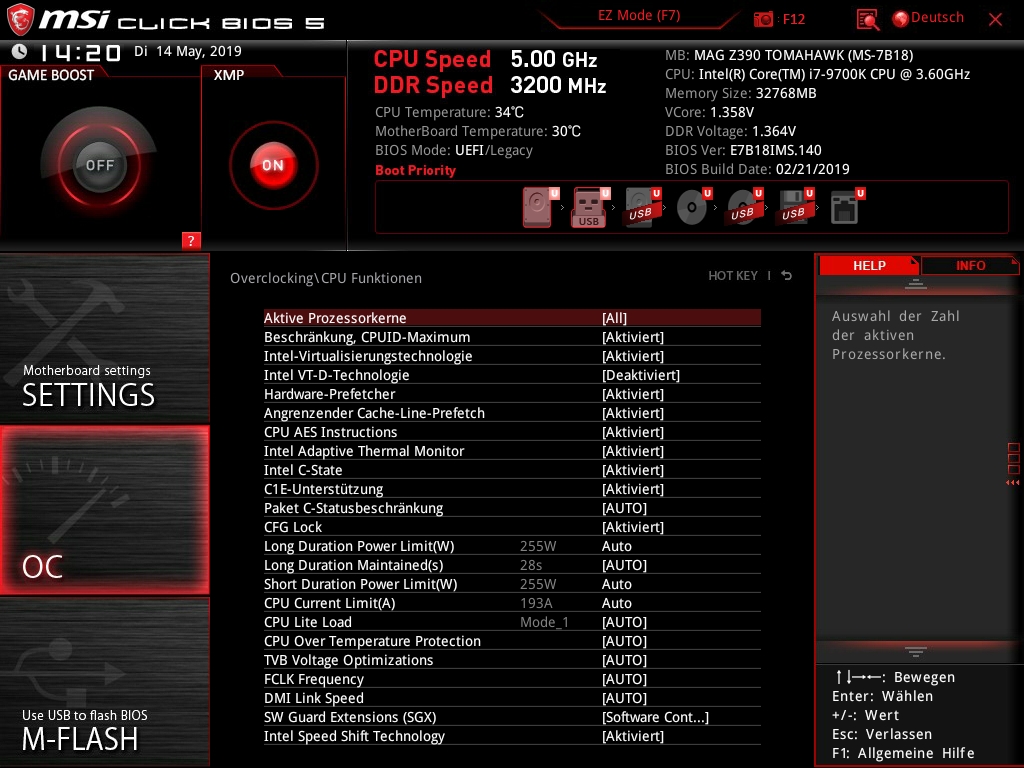This screenshot has width=1024, height=768.
Task: Select the Intel Adaptive Thermal Monitor row
Action: [512, 451]
